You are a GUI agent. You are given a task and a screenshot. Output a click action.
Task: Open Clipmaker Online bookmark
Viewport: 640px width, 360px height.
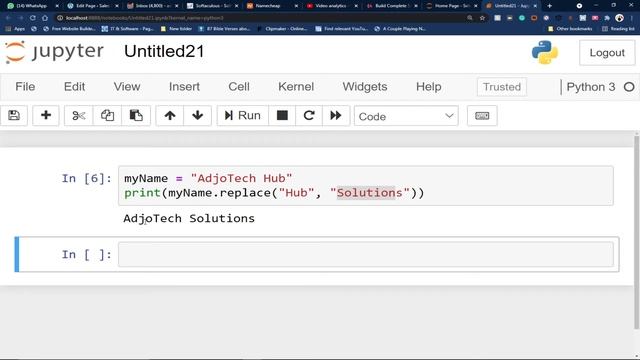point(282,29)
